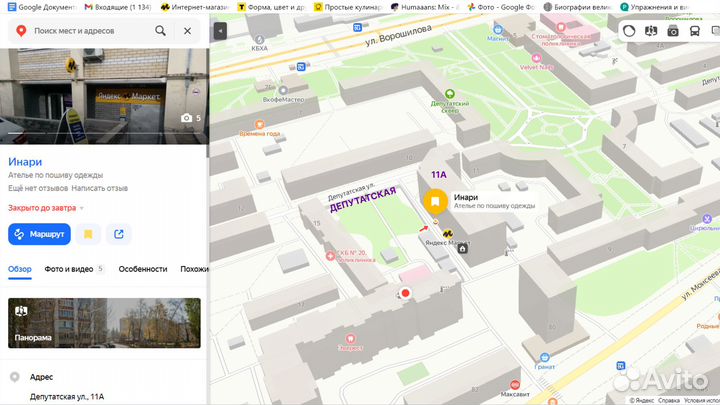
Task: Click the search magnifier icon
Action: coord(161,31)
